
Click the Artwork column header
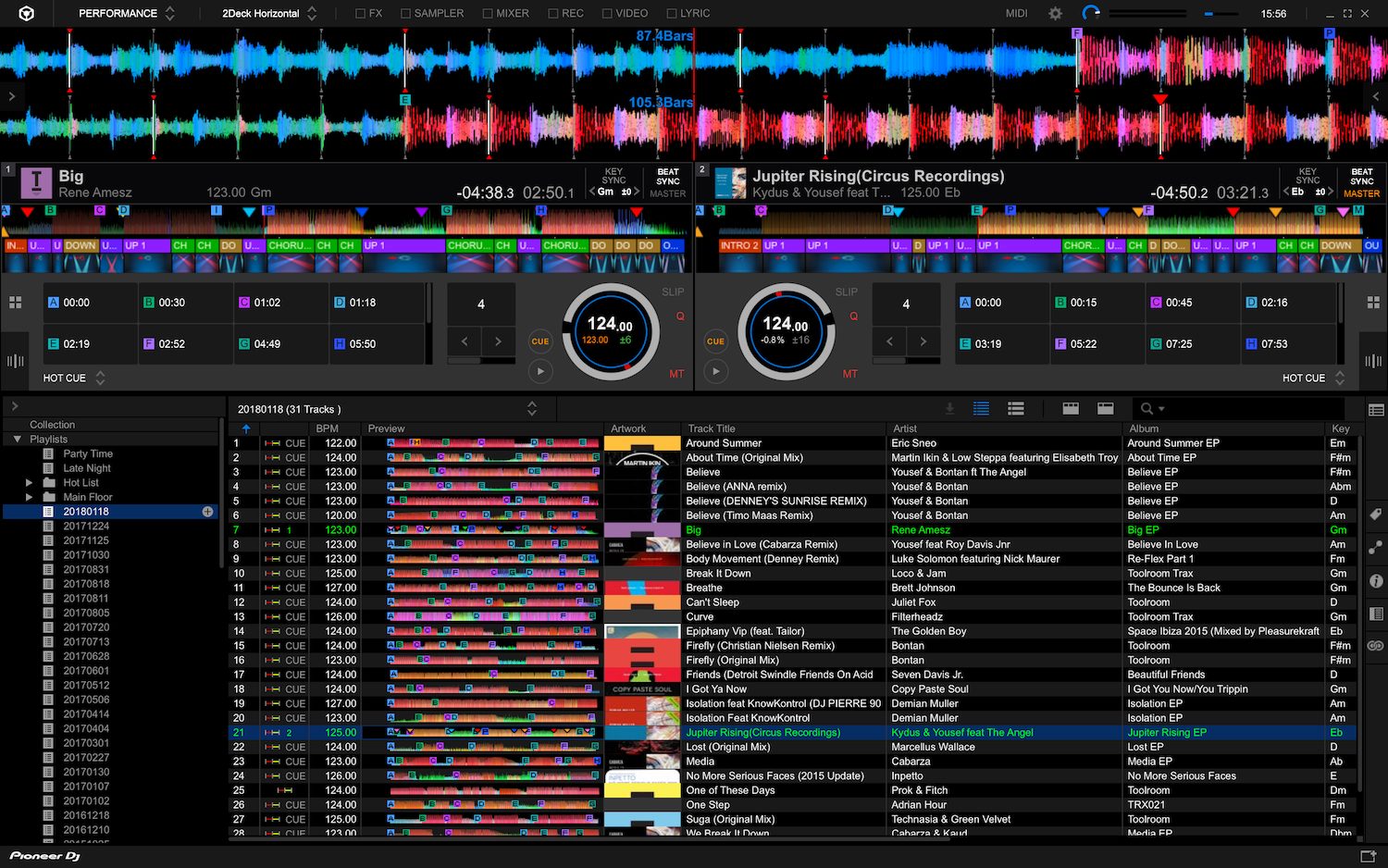coord(628,428)
